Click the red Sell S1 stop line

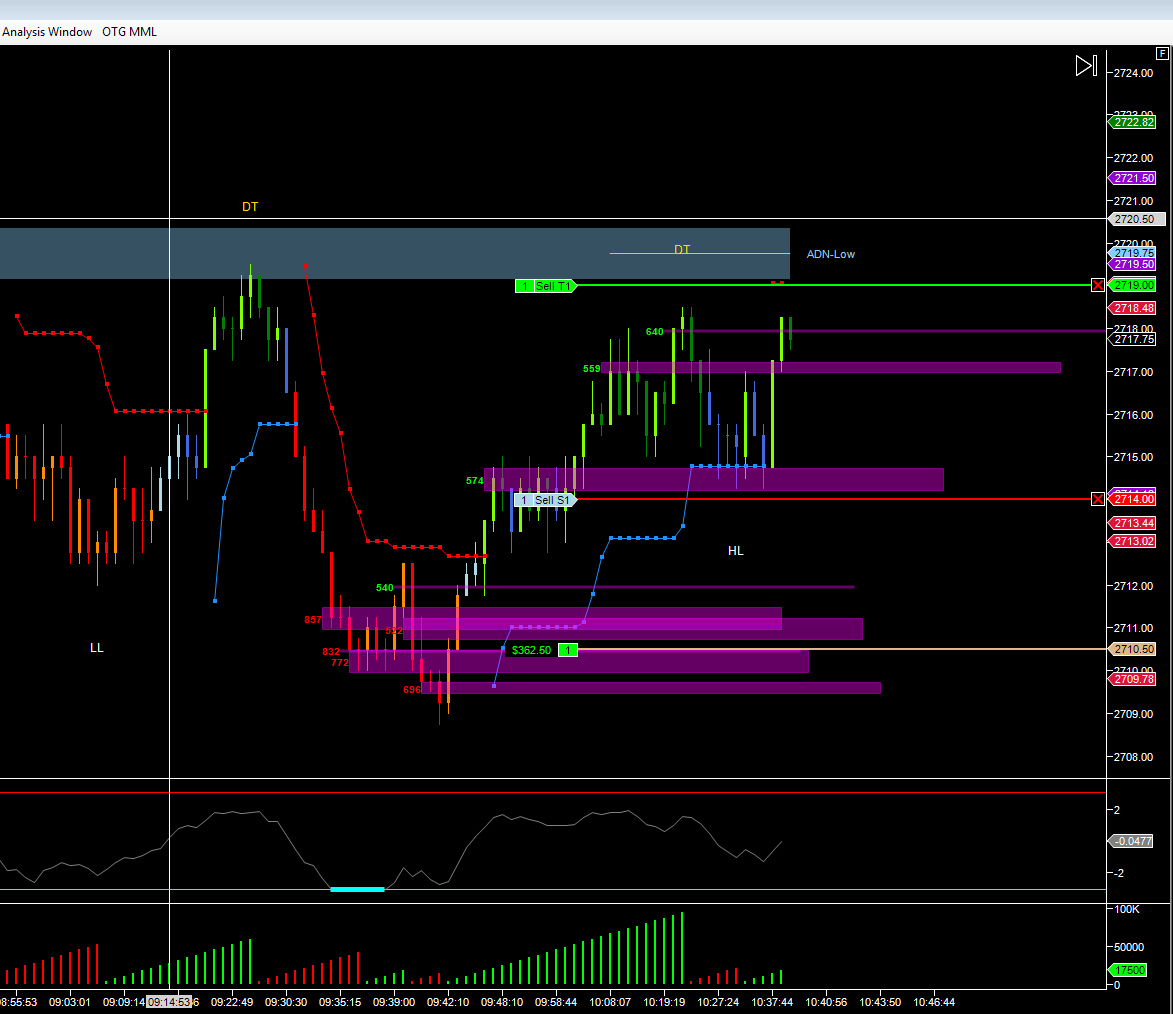(833, 499)
